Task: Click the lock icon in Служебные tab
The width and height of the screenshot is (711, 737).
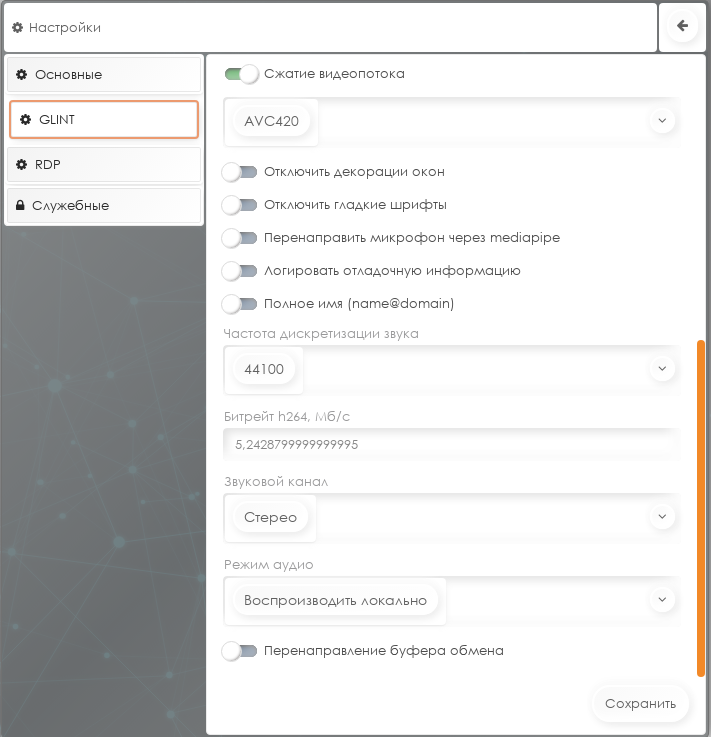Action: 20,206
